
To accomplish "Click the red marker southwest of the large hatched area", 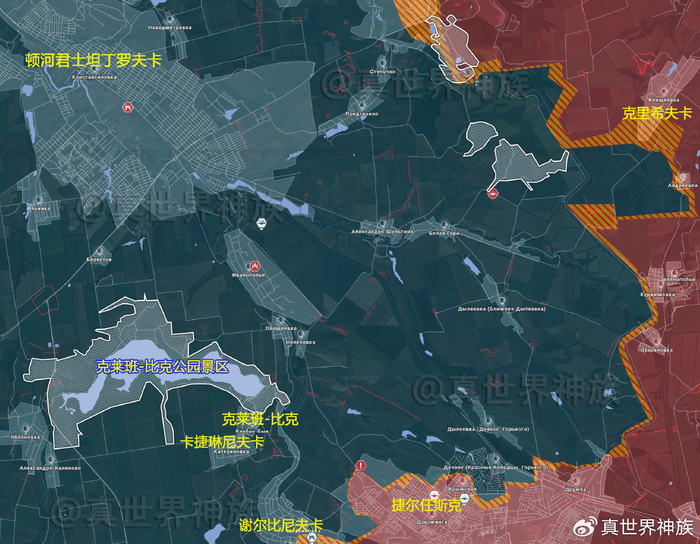I will 493,194.
